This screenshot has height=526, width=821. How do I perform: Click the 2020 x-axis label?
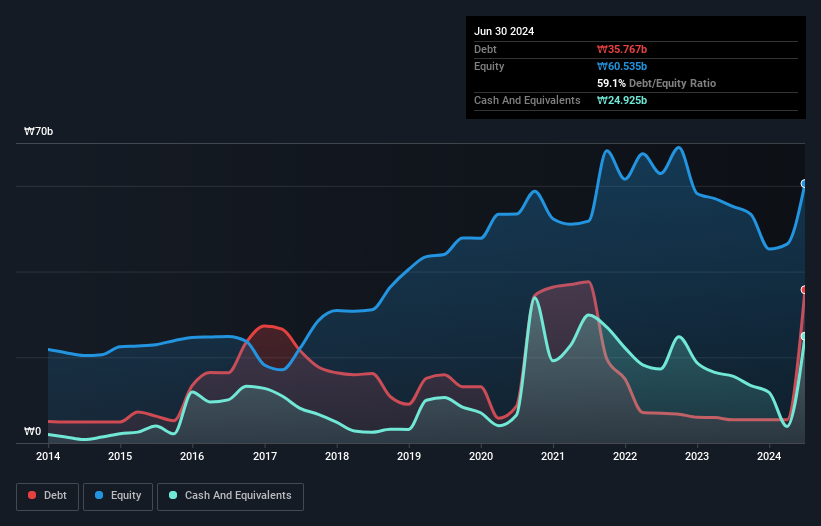(481, 456)
